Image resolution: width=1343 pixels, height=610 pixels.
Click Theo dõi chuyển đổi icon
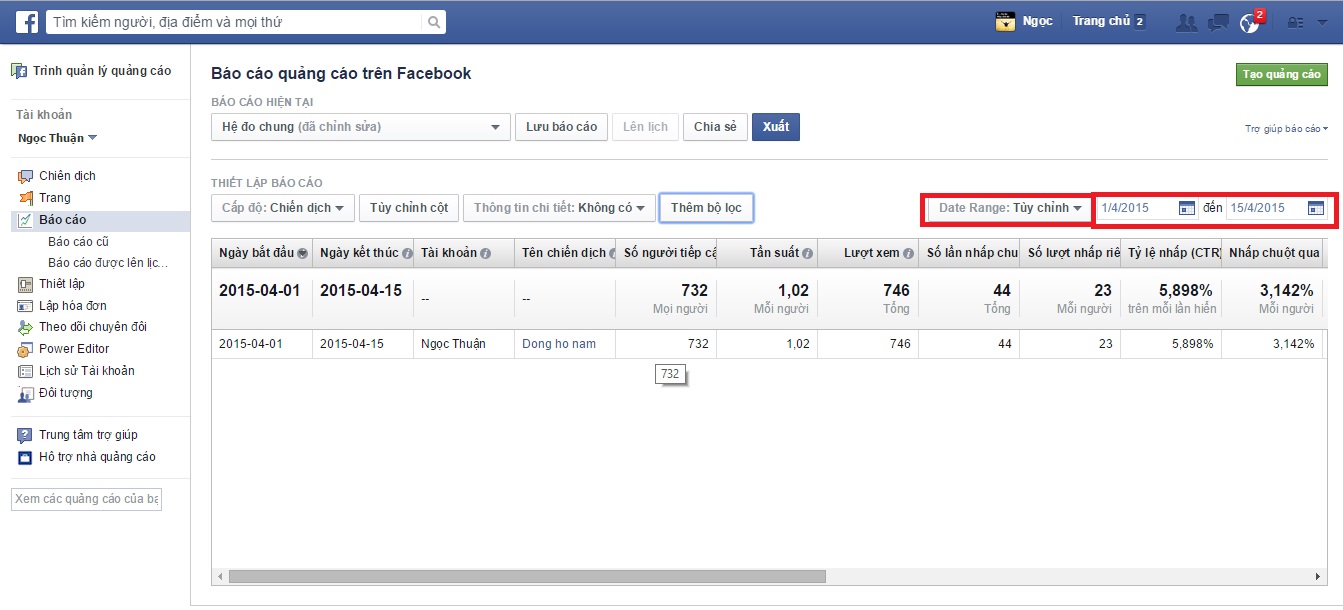pos(26,327)
